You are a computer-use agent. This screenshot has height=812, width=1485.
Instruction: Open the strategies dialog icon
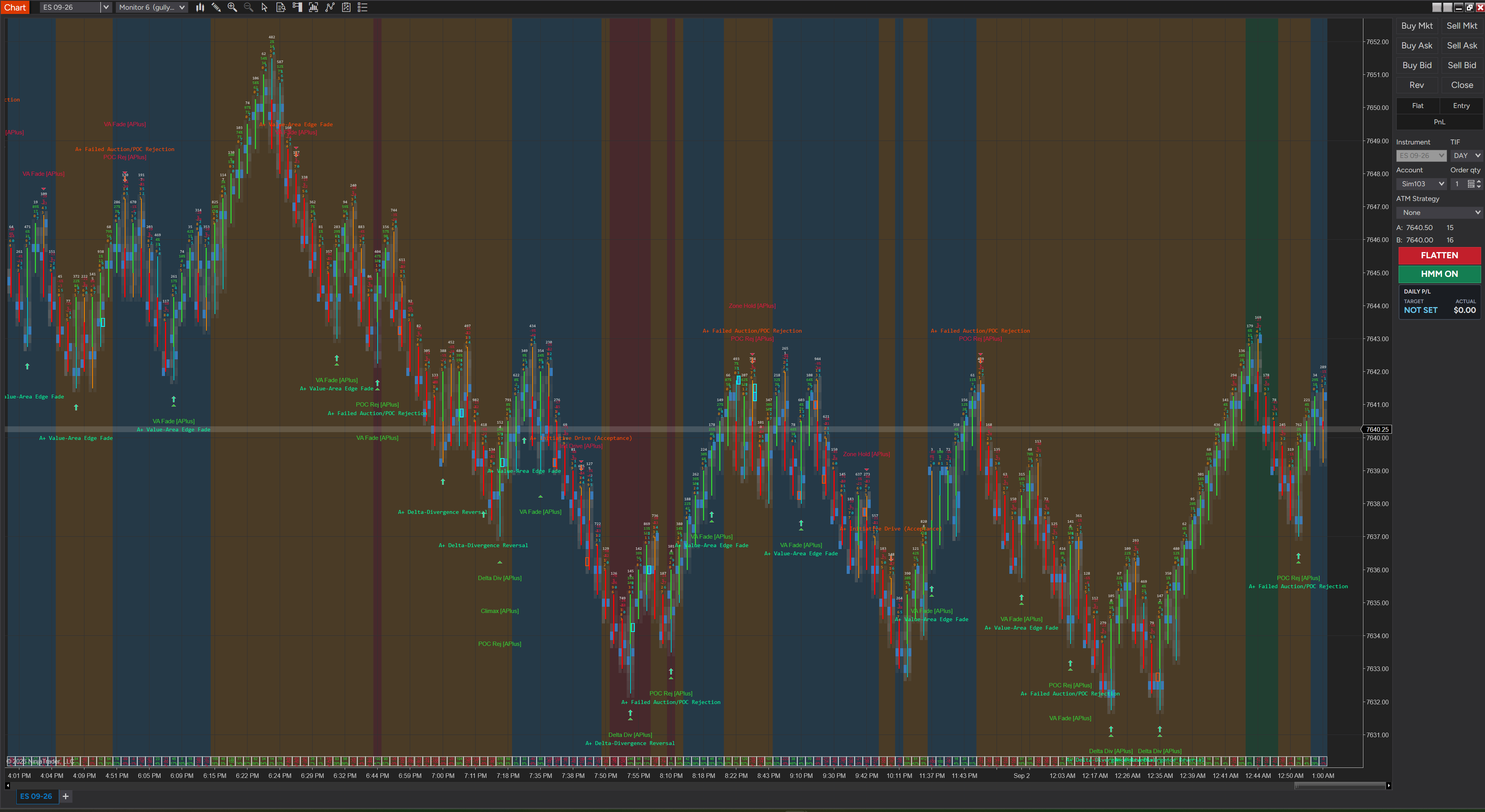[330, 7]
